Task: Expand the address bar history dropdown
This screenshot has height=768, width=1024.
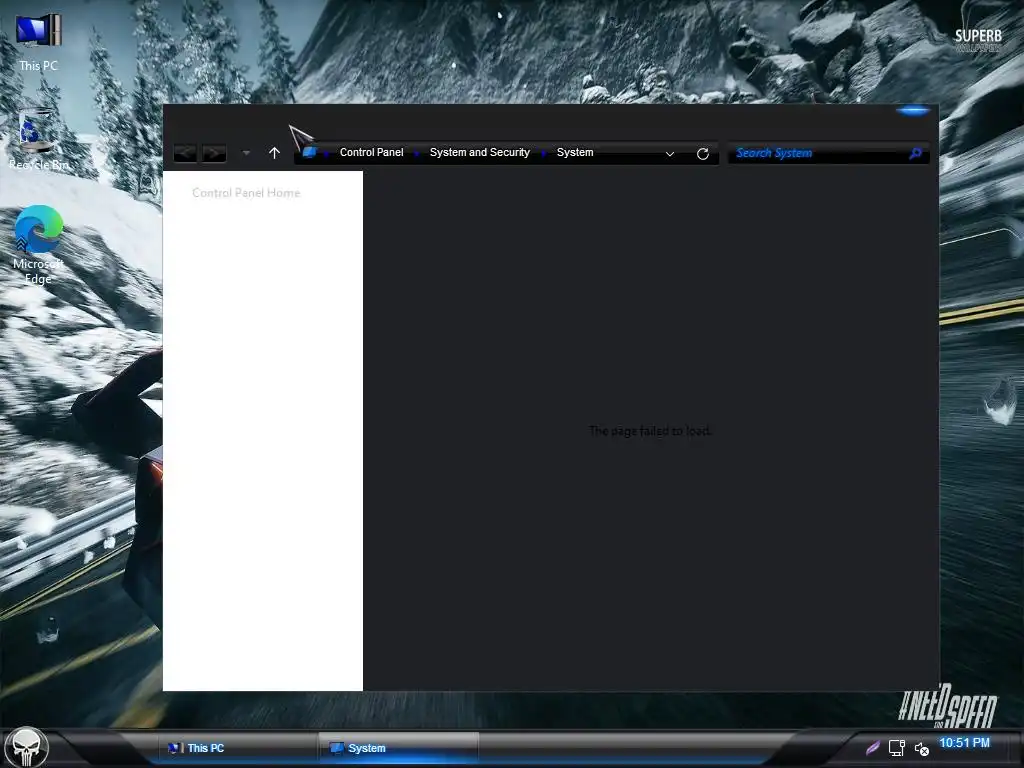Action: (x=669, y=153)
